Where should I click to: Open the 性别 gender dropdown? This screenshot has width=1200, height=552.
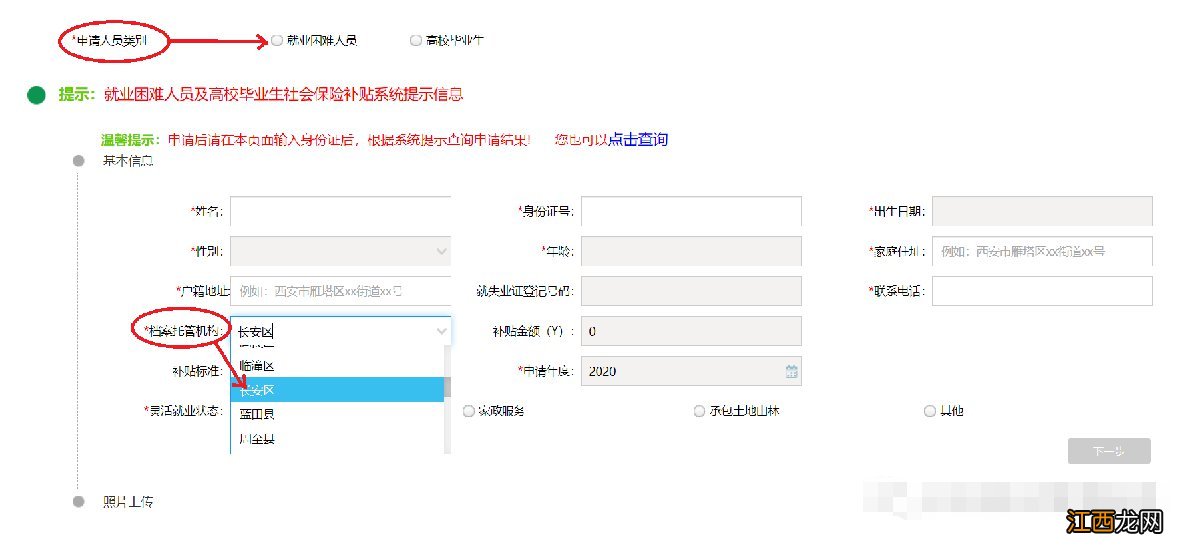tap(340, 251)
